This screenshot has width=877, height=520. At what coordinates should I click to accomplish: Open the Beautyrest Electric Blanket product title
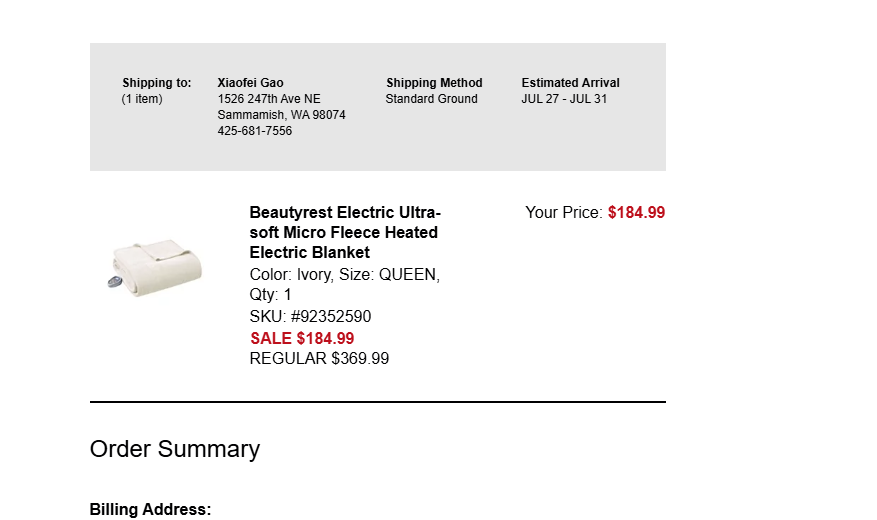pyautogui.click(x=345, y=233)
